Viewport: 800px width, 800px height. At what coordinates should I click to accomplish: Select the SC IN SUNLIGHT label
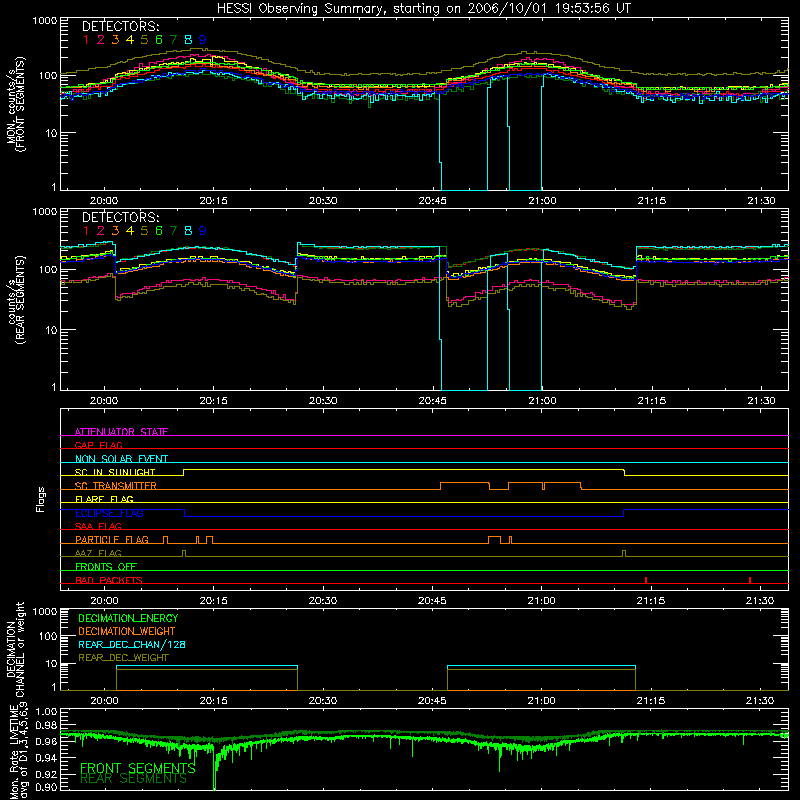point(115,472)
